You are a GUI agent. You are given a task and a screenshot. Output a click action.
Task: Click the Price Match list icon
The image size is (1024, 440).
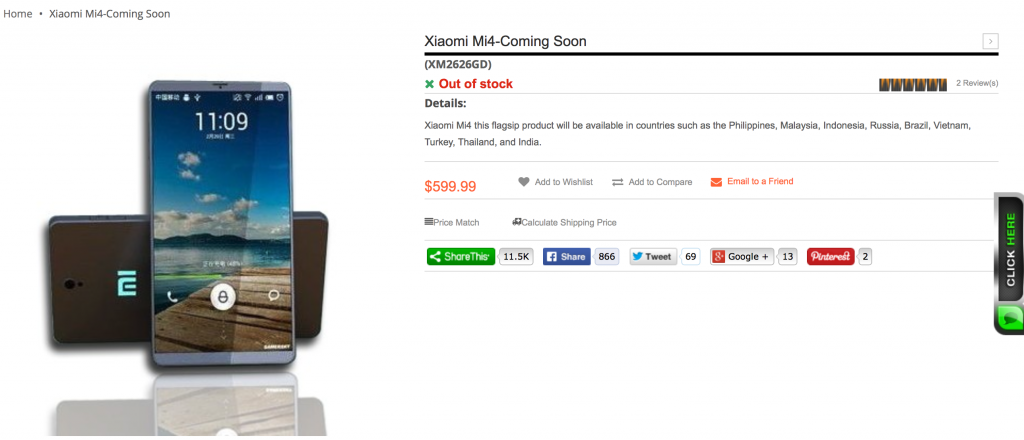pyautogui.click(x=428, y=222)
